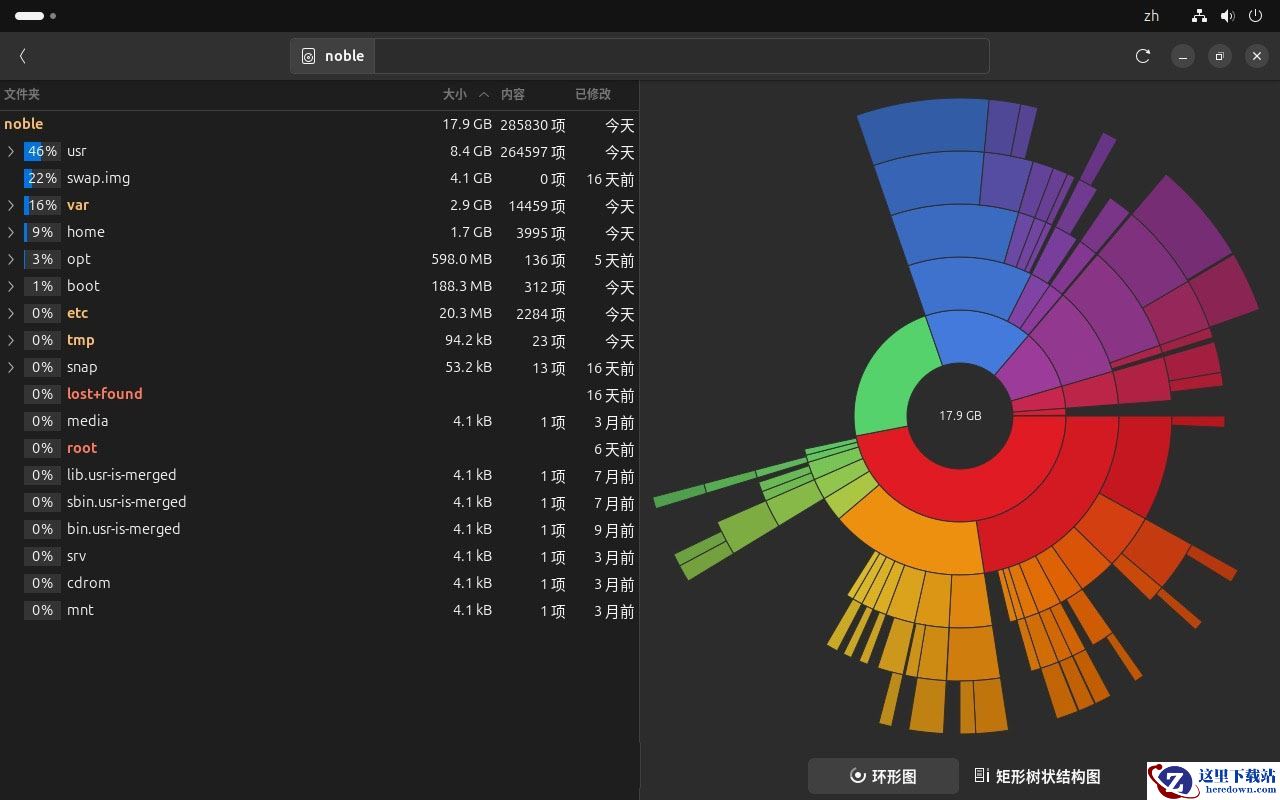1280x800 pixels.
Task: Expand the var folder
Action: pyautogui.click(x=11, y=205)
